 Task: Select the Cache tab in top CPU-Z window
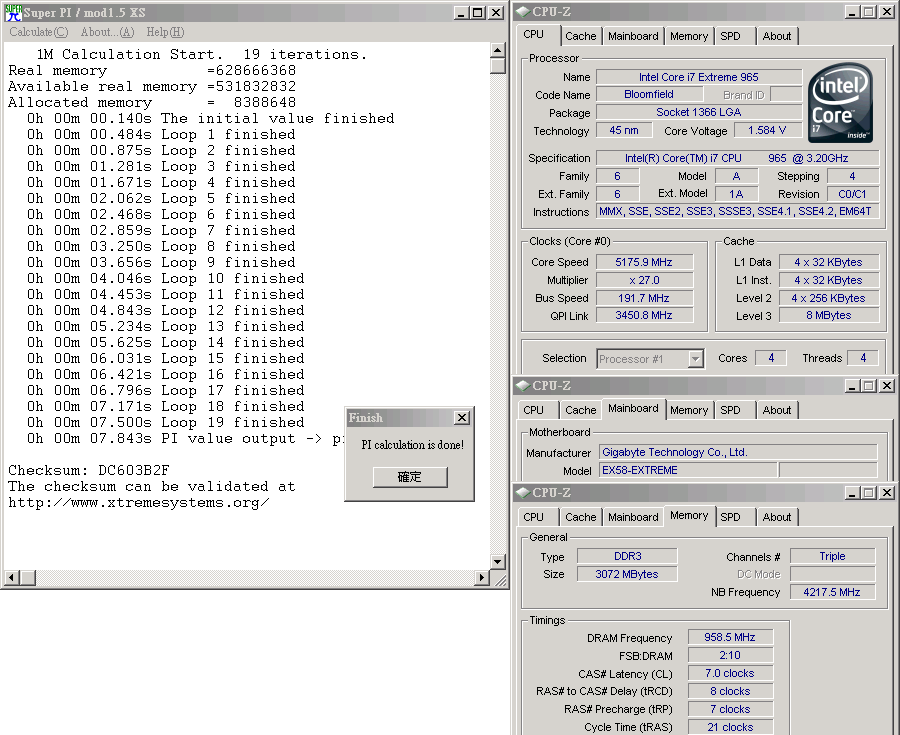tap(581, 36)
